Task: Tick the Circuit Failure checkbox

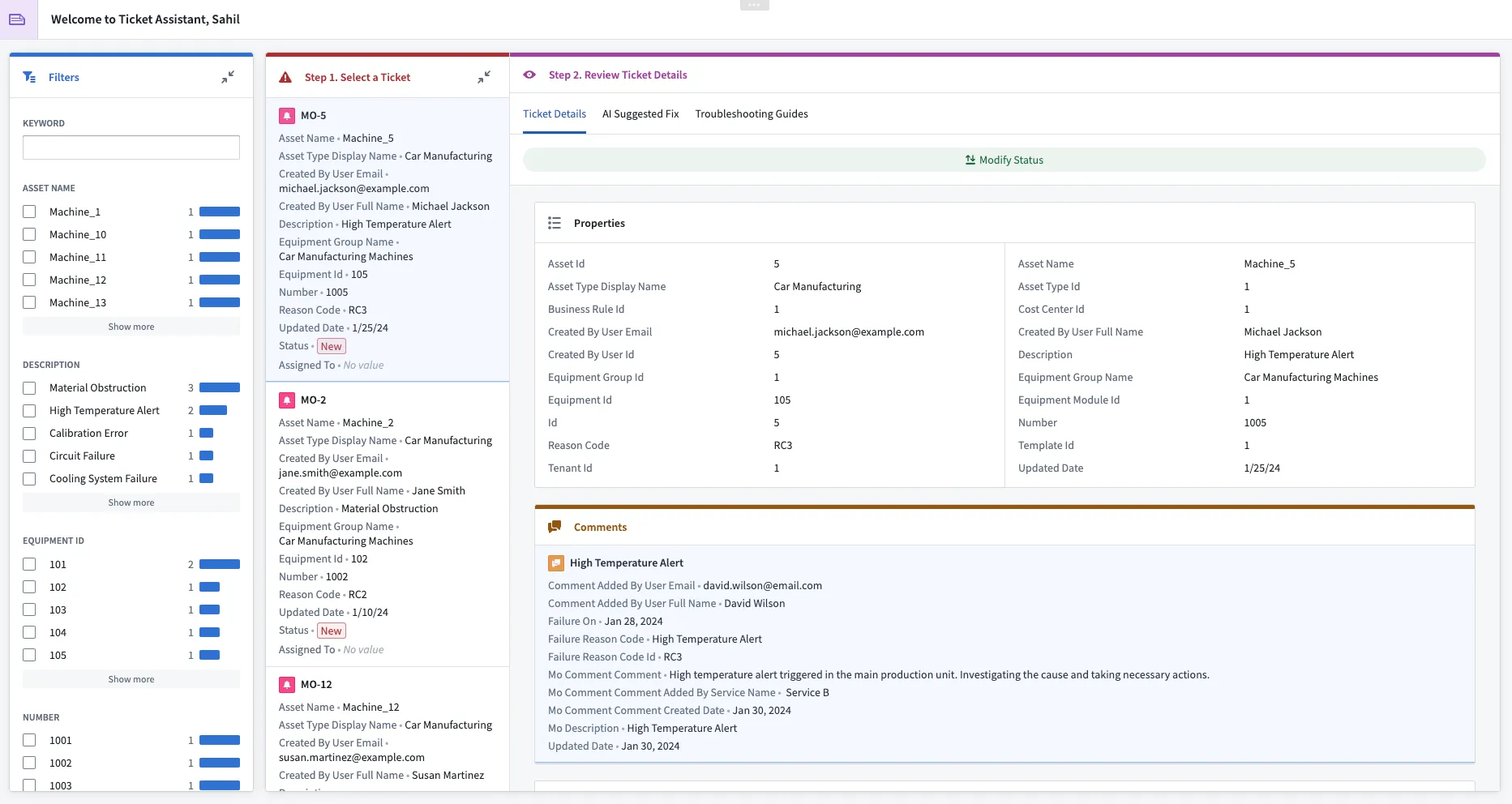Action: tap(29, 456)
